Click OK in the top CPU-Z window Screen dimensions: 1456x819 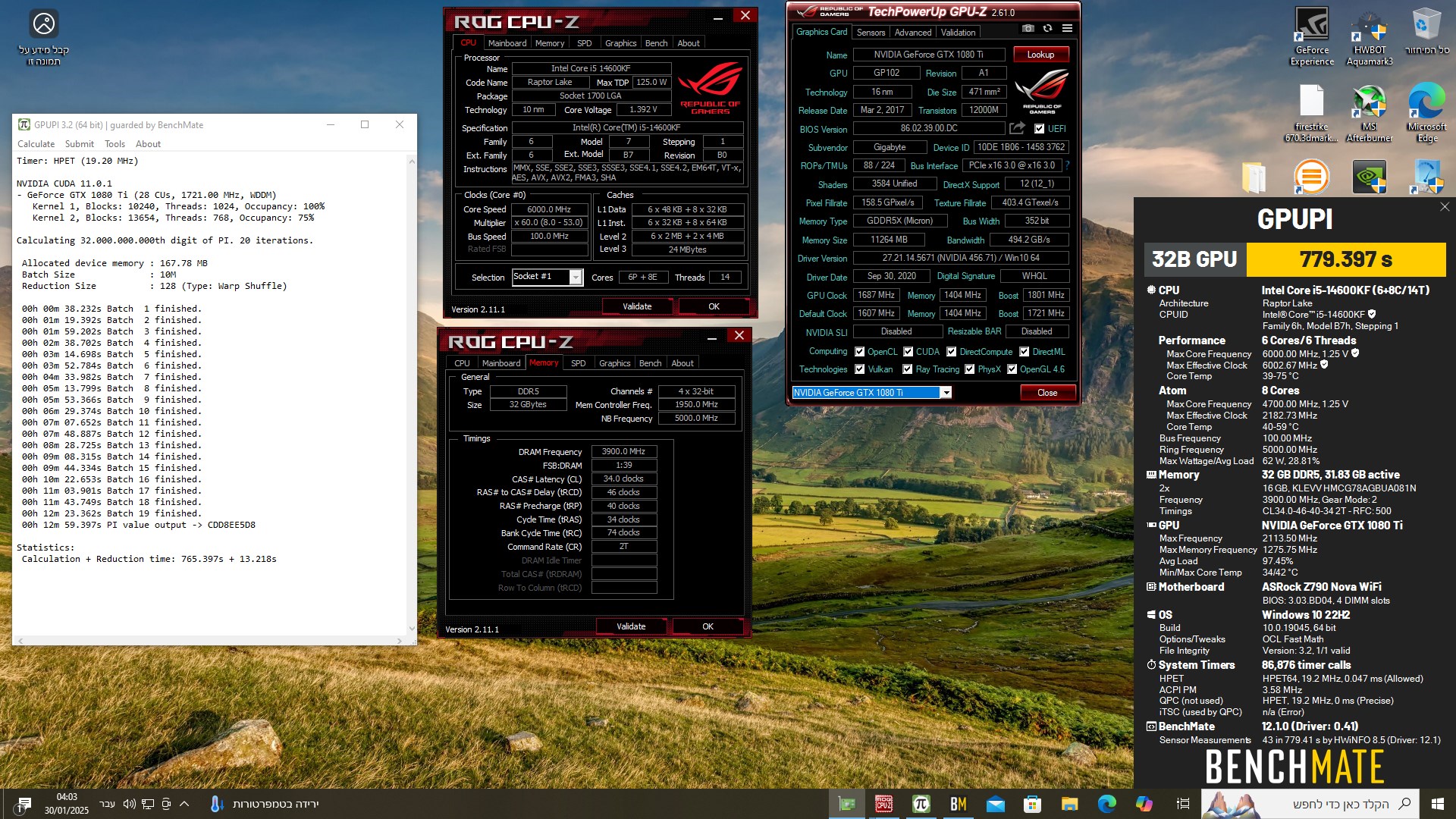714,306
